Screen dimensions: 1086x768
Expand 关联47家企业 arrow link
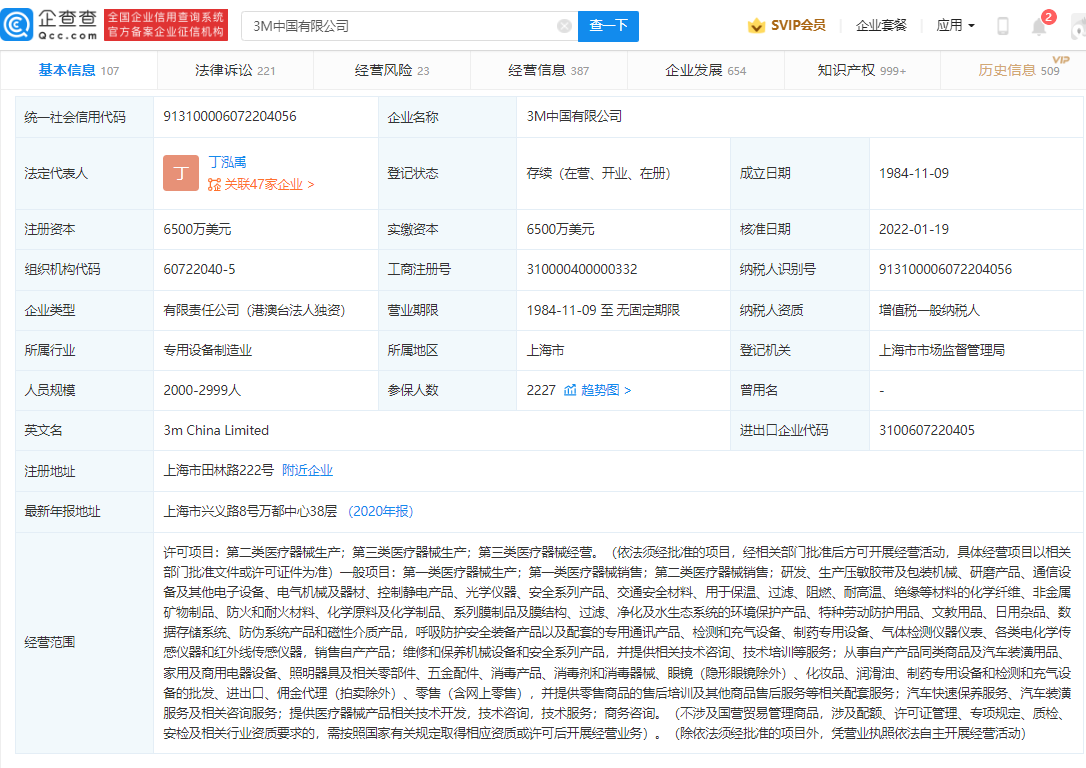pyautogui.click(x=269, y=184)
